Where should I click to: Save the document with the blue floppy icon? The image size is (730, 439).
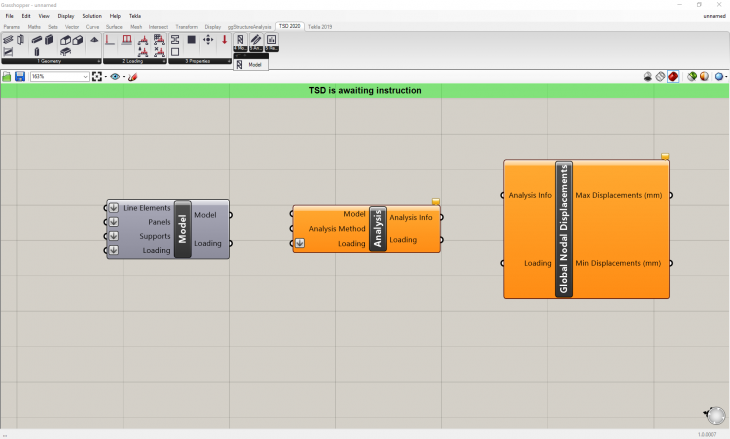[x=20, y=76]
